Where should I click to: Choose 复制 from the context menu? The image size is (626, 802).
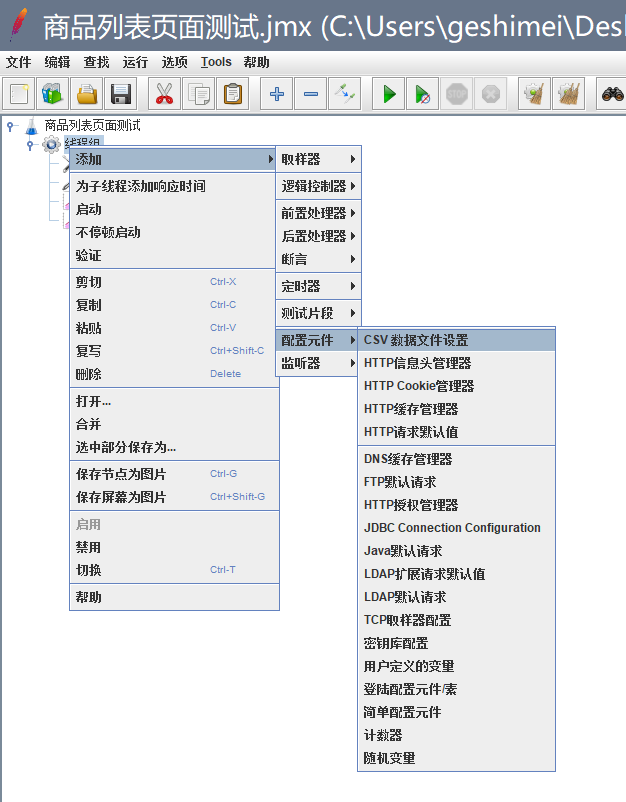(173, 305)
